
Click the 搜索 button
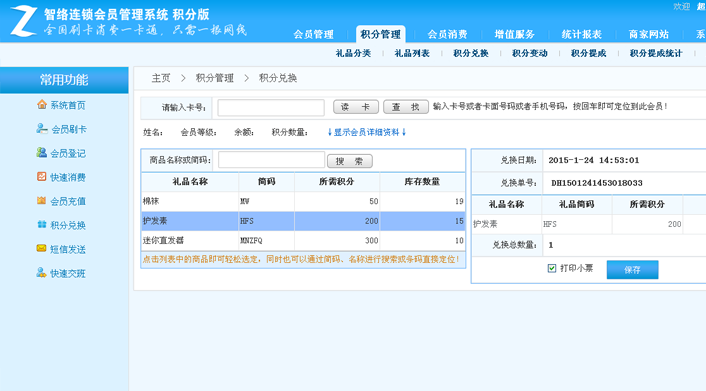pos(349,161)
